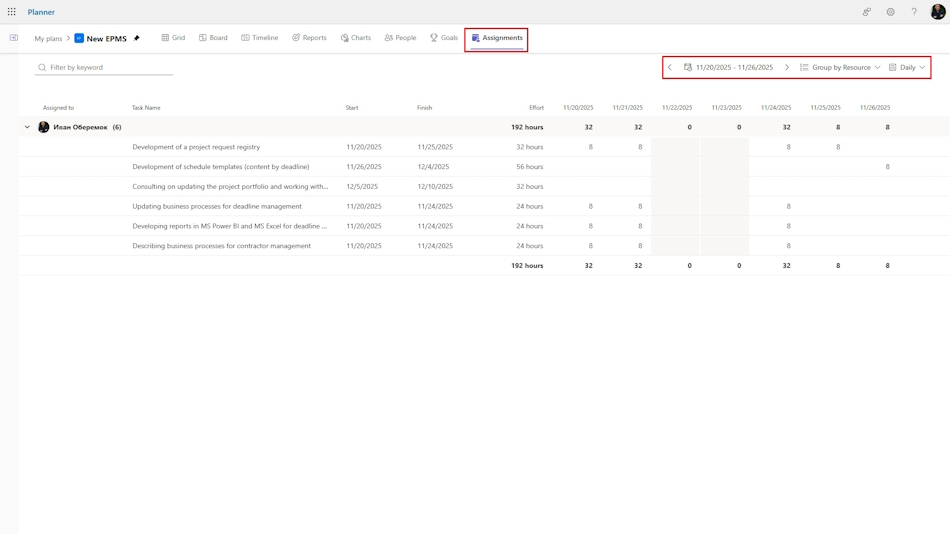Open the New EPMS plan title
Screen dimensions: 950x534
[107, 39]
